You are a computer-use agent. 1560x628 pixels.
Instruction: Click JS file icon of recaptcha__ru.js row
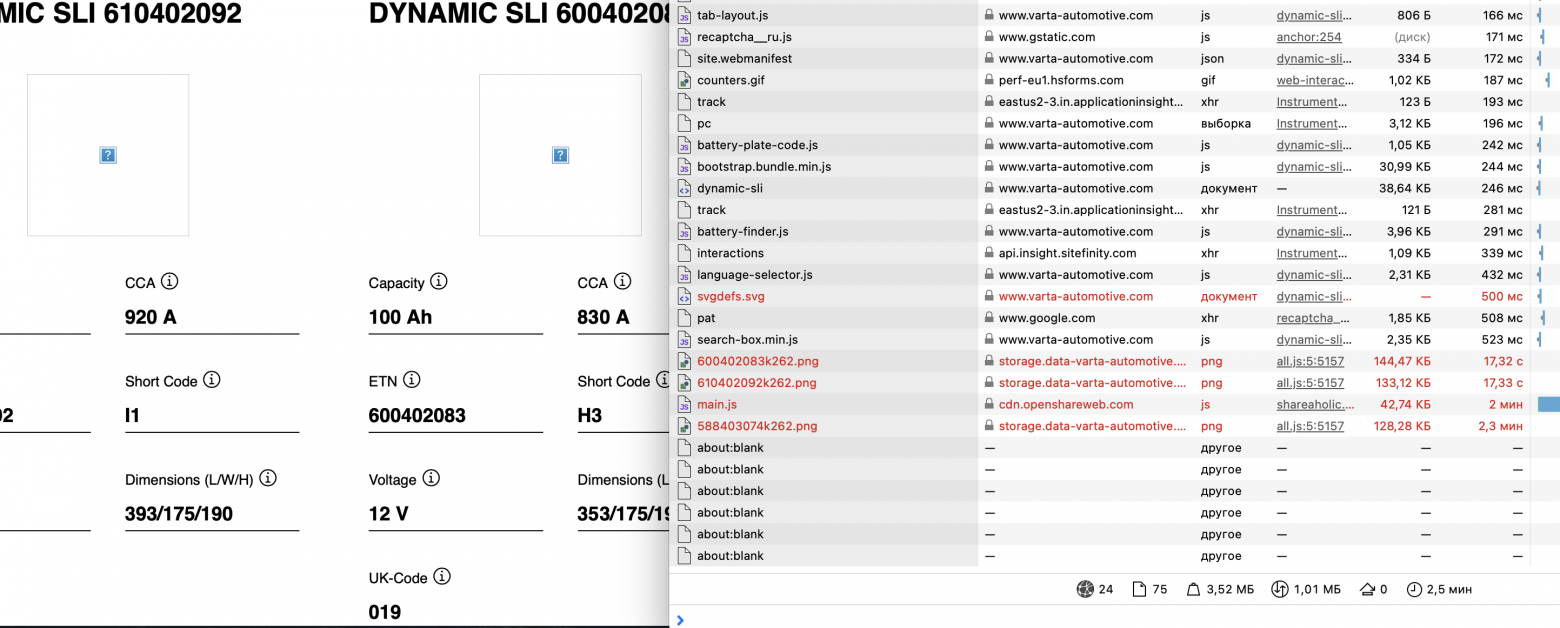tap(684, 37)
